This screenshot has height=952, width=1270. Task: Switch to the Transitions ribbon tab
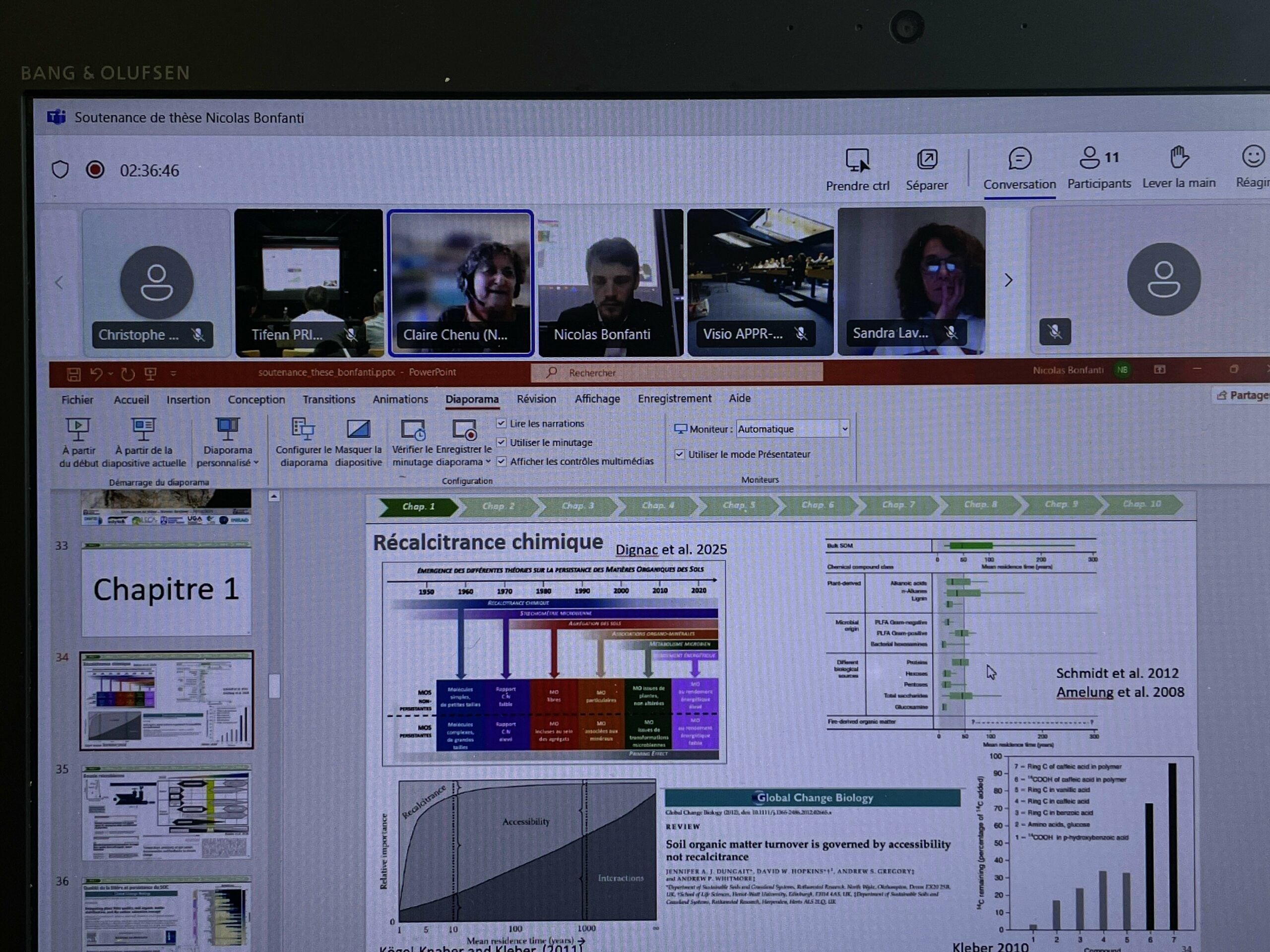(328, 399)
